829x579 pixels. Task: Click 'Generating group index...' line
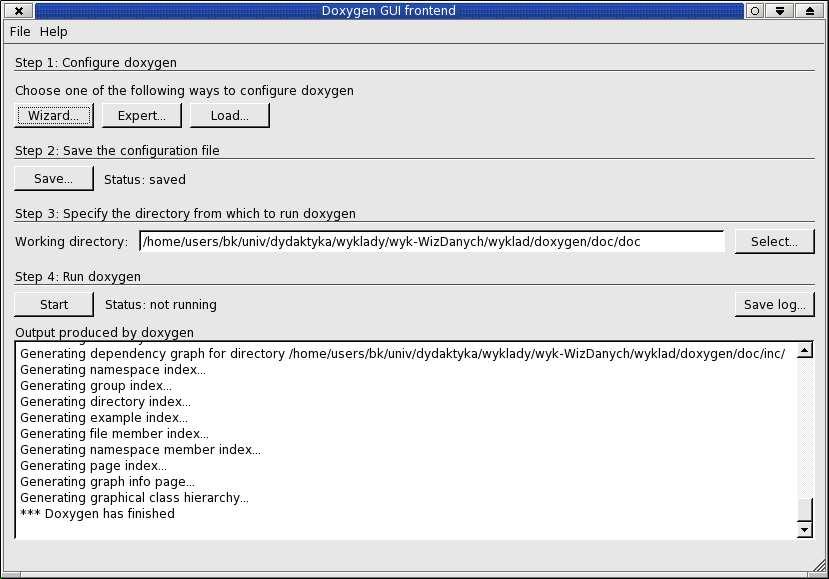pyautogui.click(x=96, y=385)
